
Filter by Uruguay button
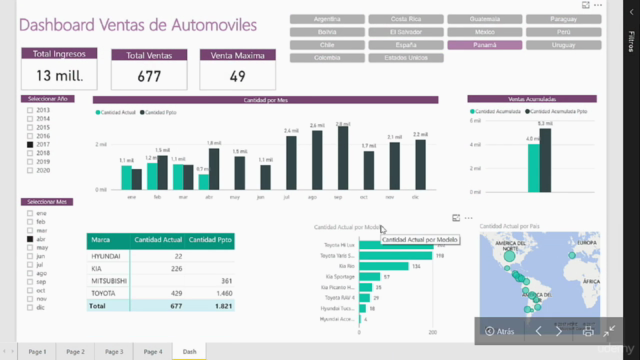point(564,45)
